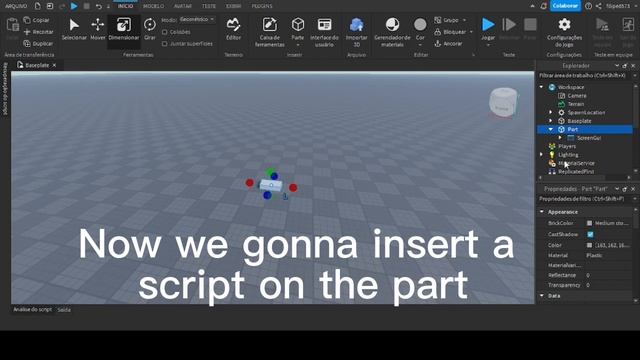This screenshot has height=360, width=640.
Task: Click the Colaborar button
Action: pyautogui.click(x=565, y=6)
